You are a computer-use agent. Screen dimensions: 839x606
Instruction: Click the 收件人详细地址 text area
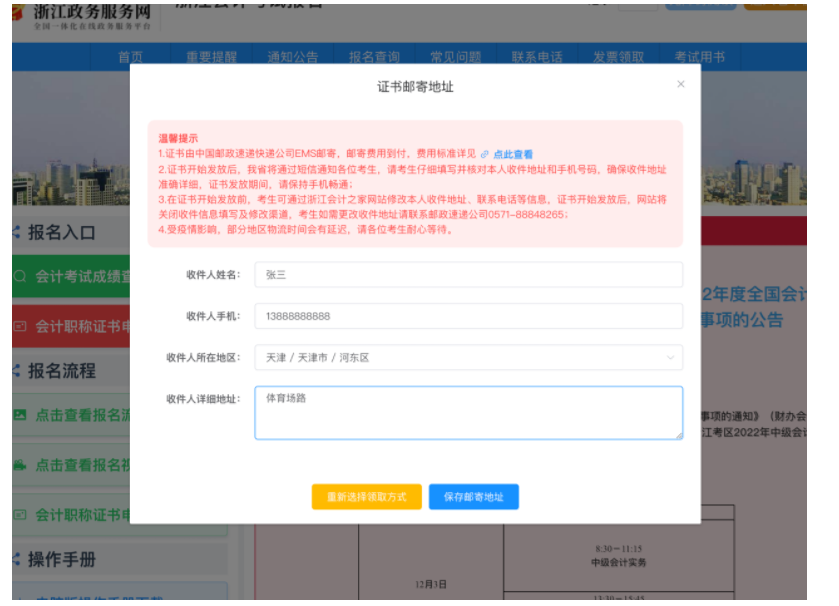(468, 412)
